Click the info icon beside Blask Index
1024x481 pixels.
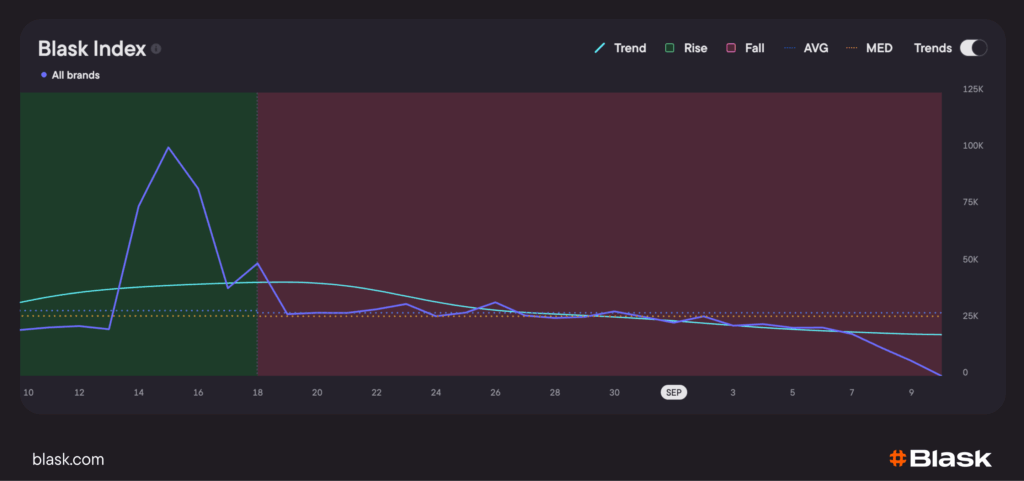pos(157,48)
